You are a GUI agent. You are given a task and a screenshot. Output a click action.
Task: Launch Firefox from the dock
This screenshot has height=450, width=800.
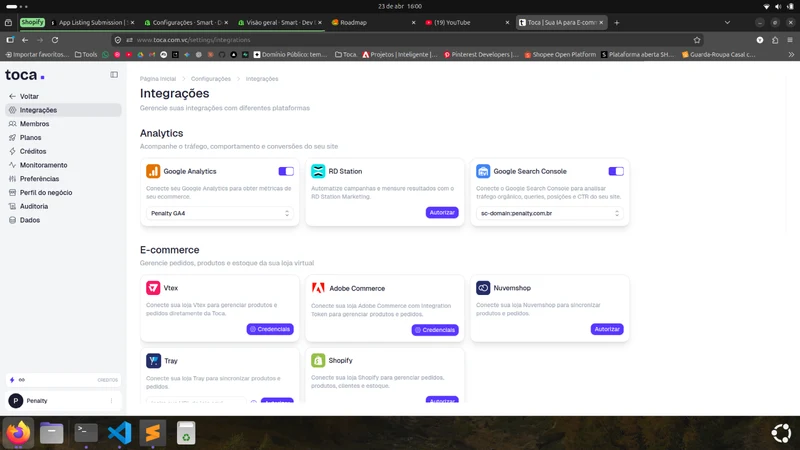[x=18, y=433]
